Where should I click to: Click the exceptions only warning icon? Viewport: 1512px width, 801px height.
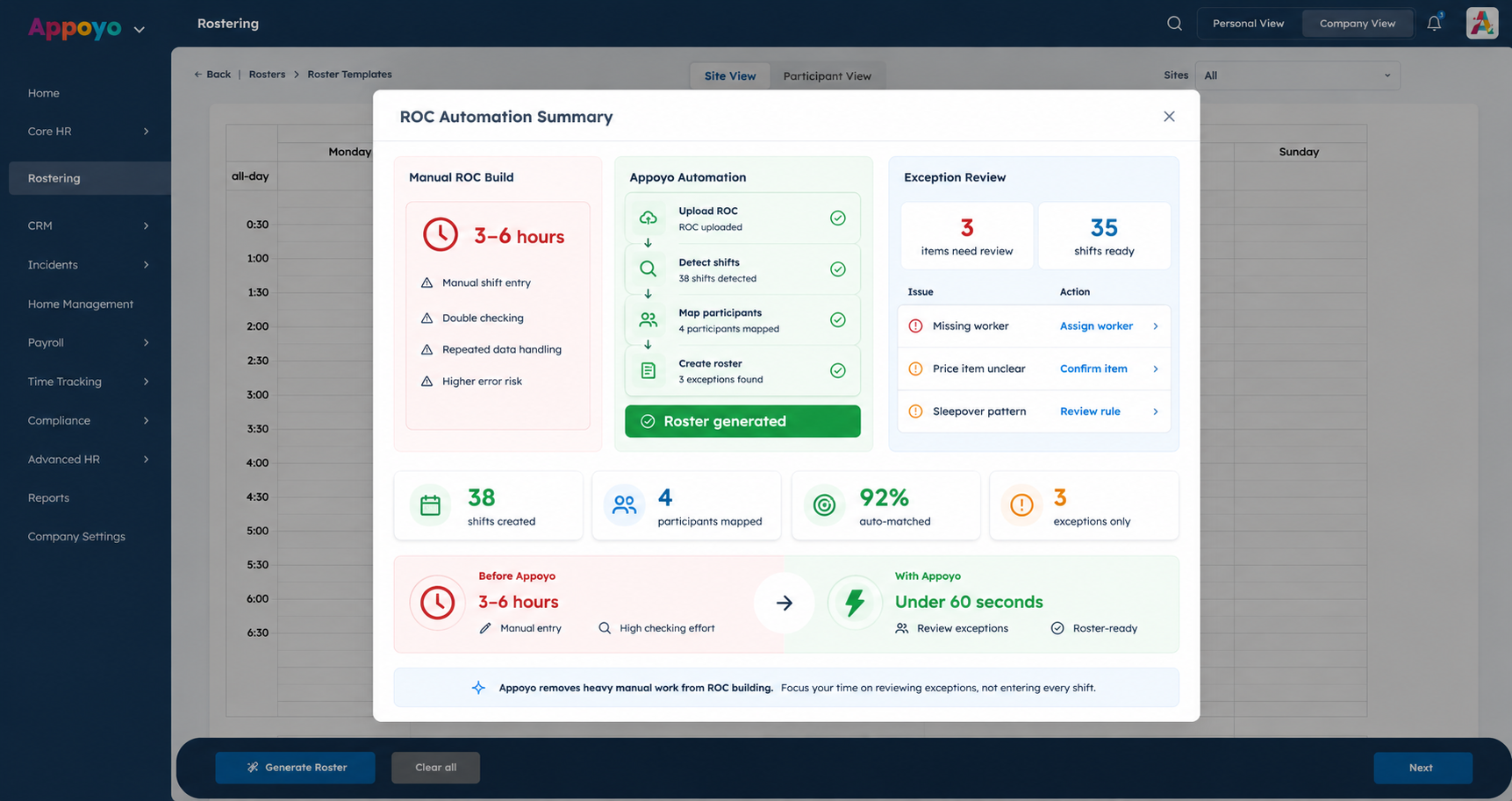[1021, 505]
